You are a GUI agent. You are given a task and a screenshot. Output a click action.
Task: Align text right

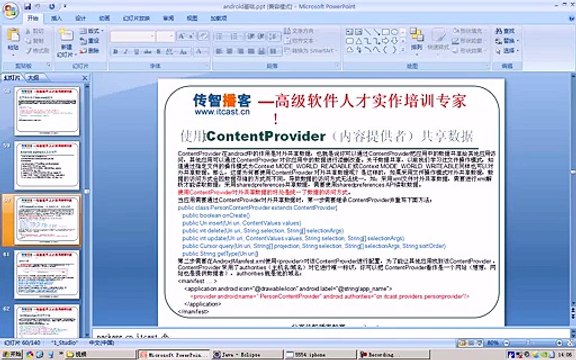point(240,51)
